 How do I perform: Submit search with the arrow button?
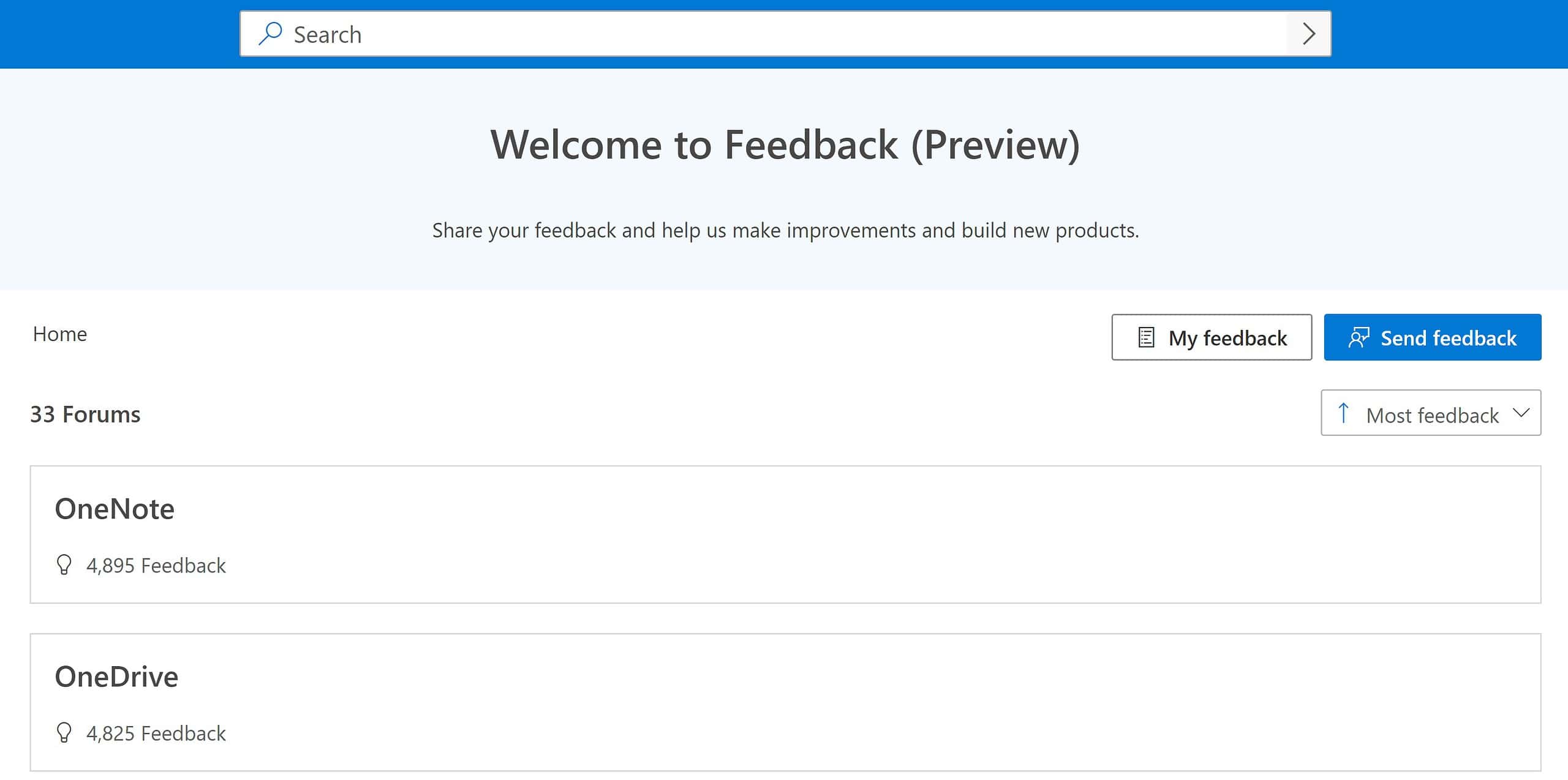click(1309, 34)
